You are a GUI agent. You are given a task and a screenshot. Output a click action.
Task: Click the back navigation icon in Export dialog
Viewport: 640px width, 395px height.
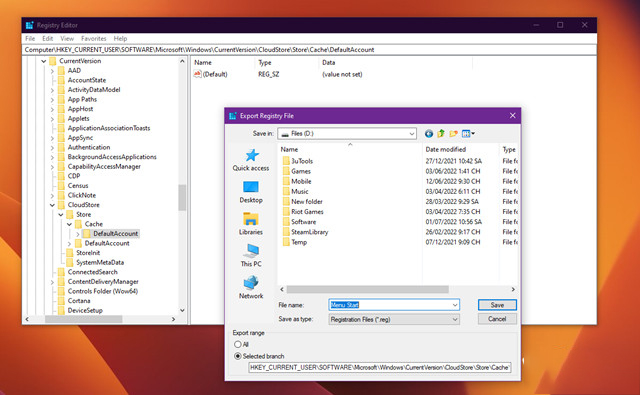[x=429, y=133]
